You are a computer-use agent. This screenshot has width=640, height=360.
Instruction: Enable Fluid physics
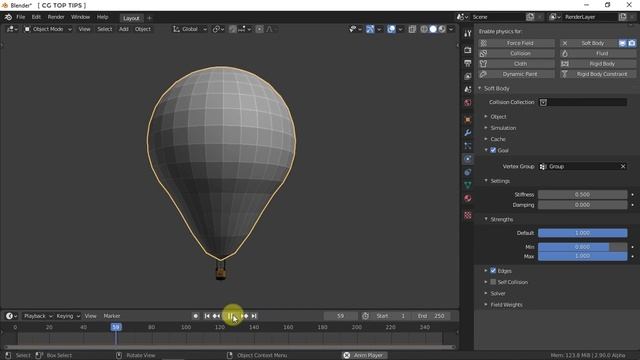tap(598, 53)
